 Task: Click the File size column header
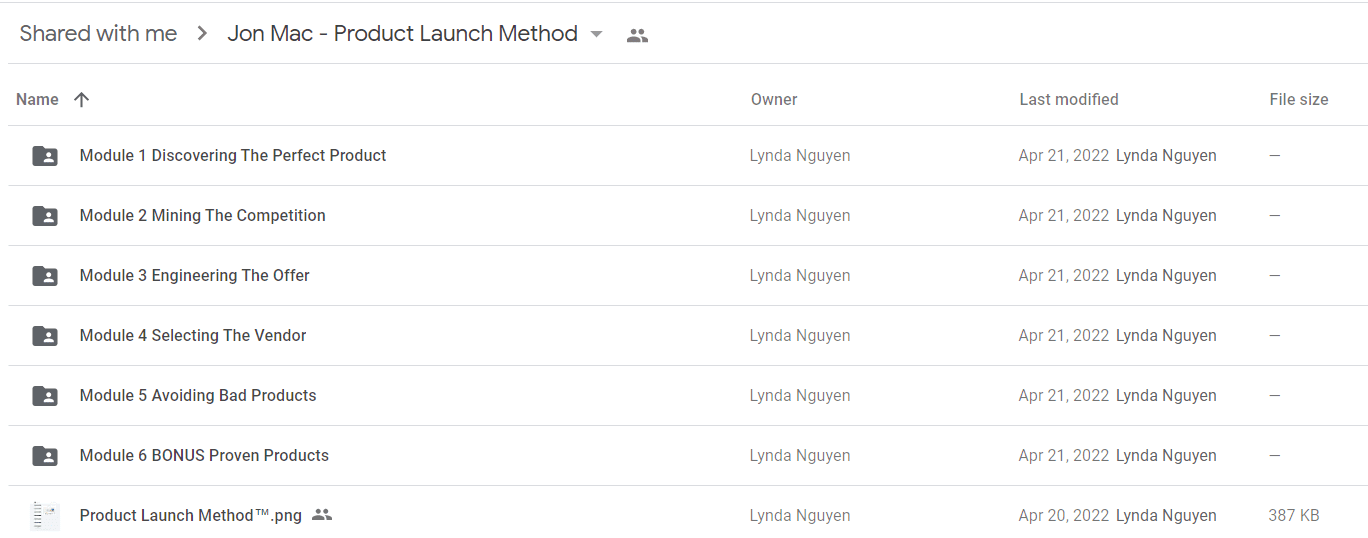(1299, 99)
